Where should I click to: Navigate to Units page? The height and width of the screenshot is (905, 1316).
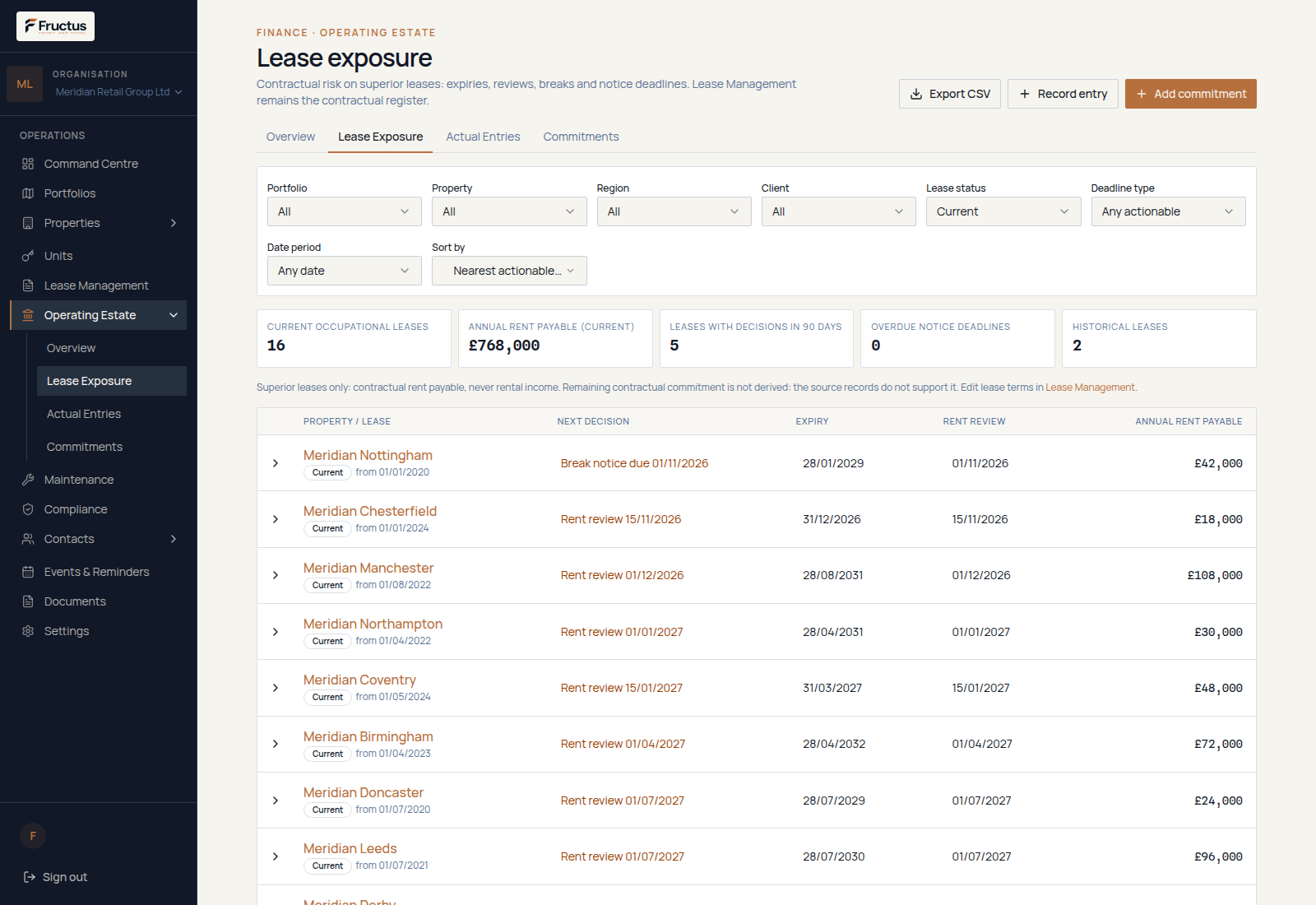click(98, 256)
